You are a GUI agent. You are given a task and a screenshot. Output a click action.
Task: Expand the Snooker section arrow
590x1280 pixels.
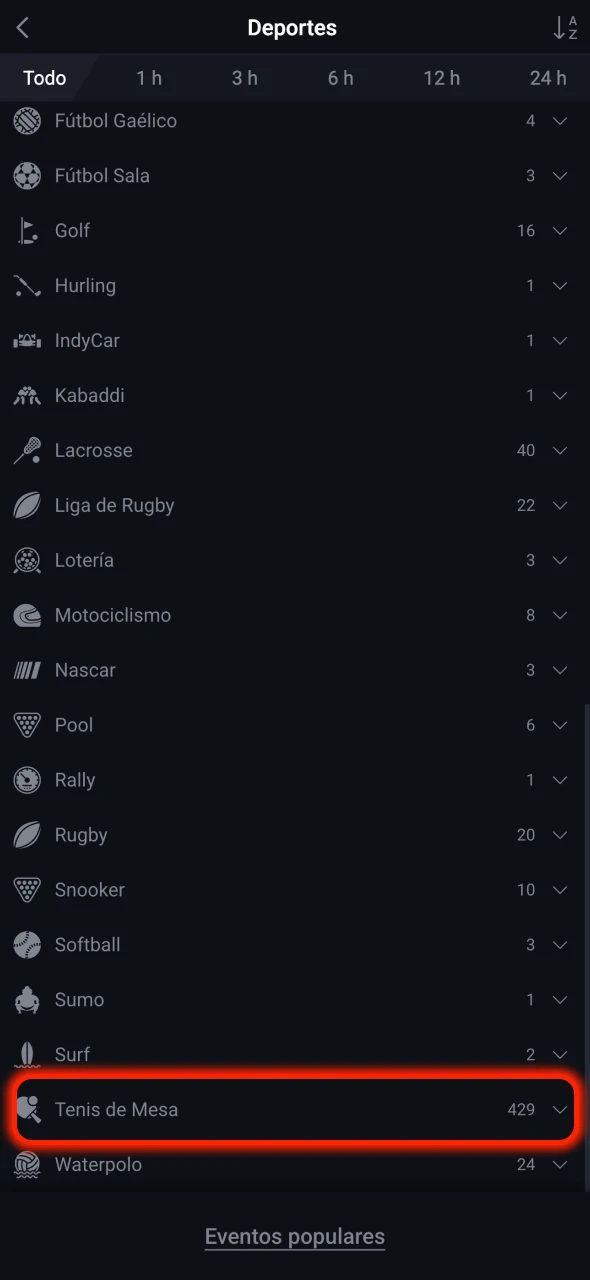[x=560, y=890]
